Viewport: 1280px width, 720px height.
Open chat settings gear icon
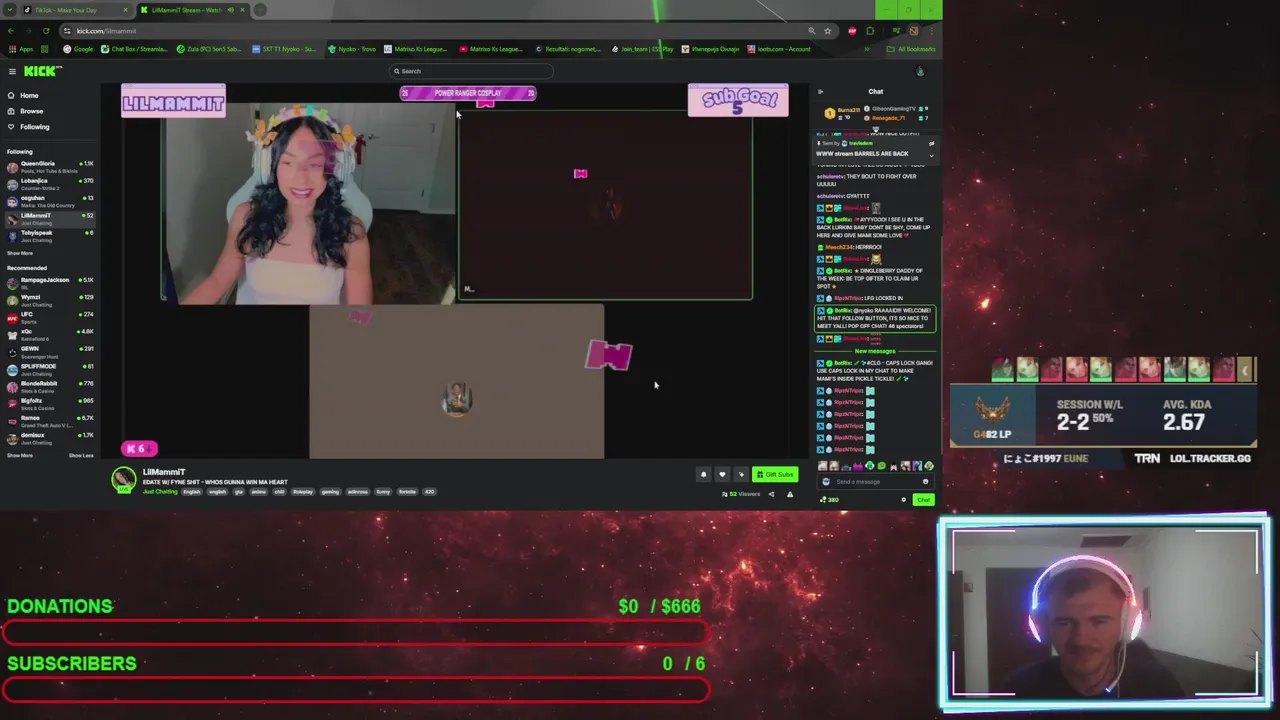click(x=903, y=500)
